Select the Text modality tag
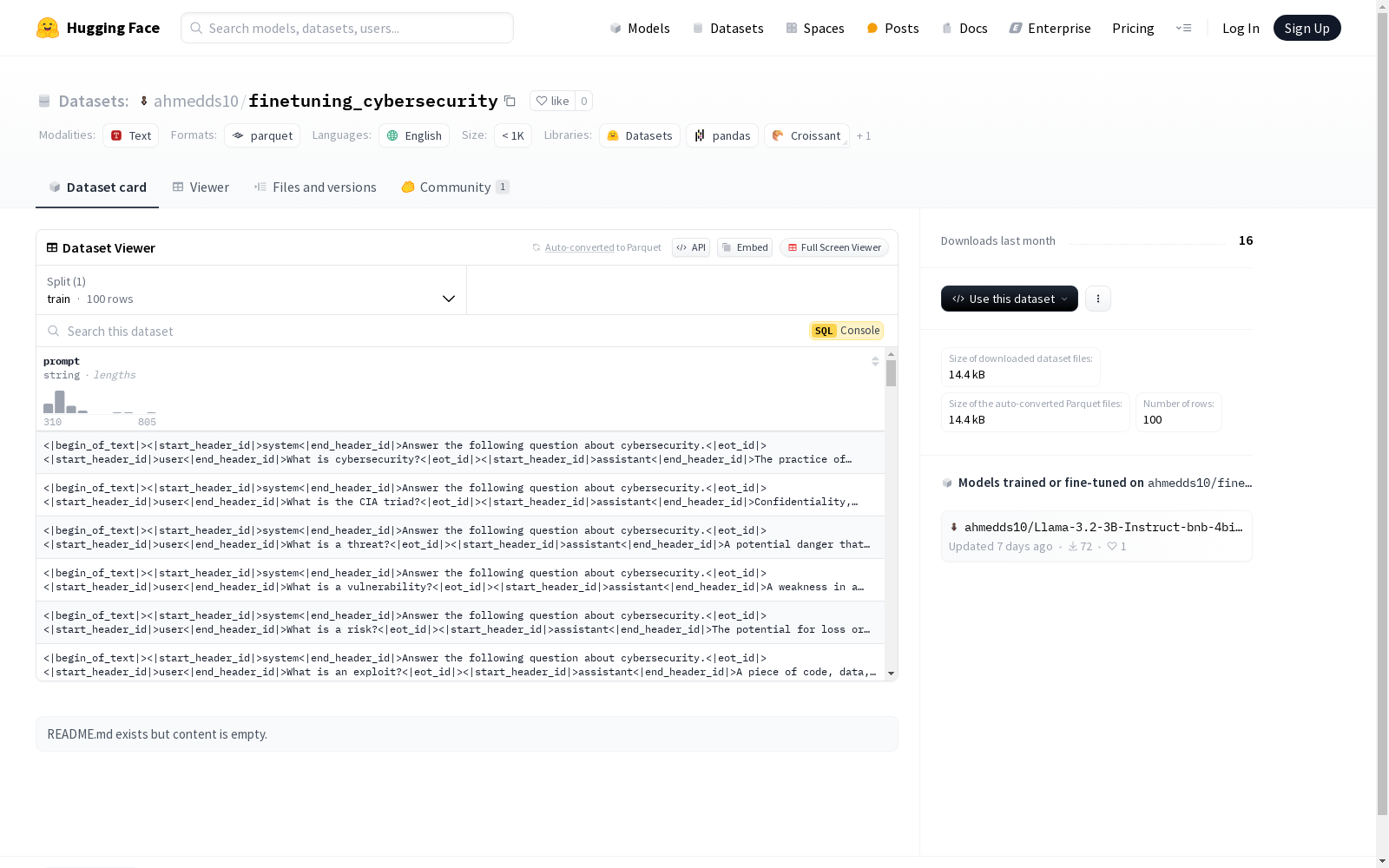The width and height of the screenshot is (1389, 868). (x=131, y=135)
